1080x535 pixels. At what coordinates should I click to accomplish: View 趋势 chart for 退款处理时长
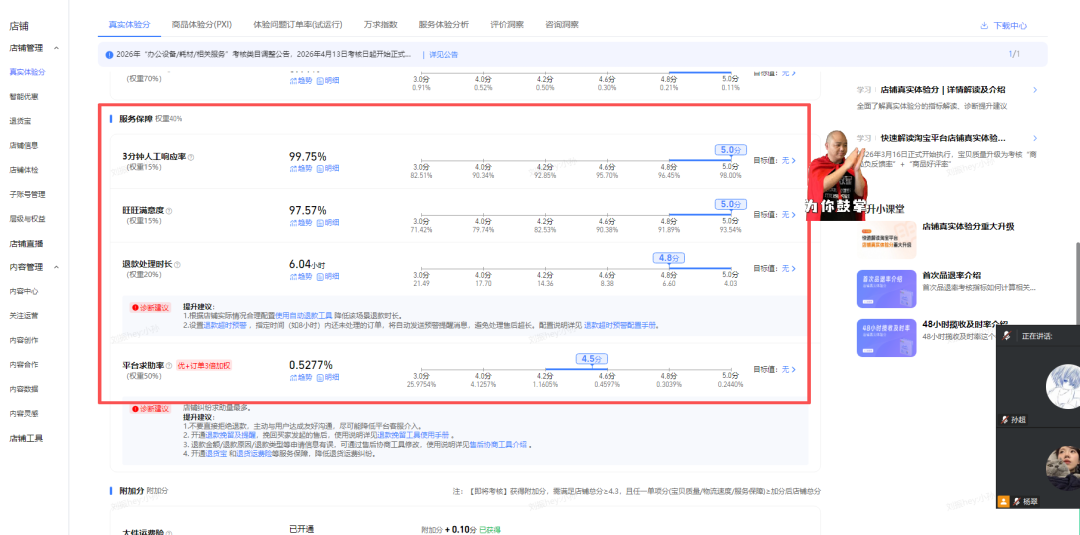click(301, 276)
